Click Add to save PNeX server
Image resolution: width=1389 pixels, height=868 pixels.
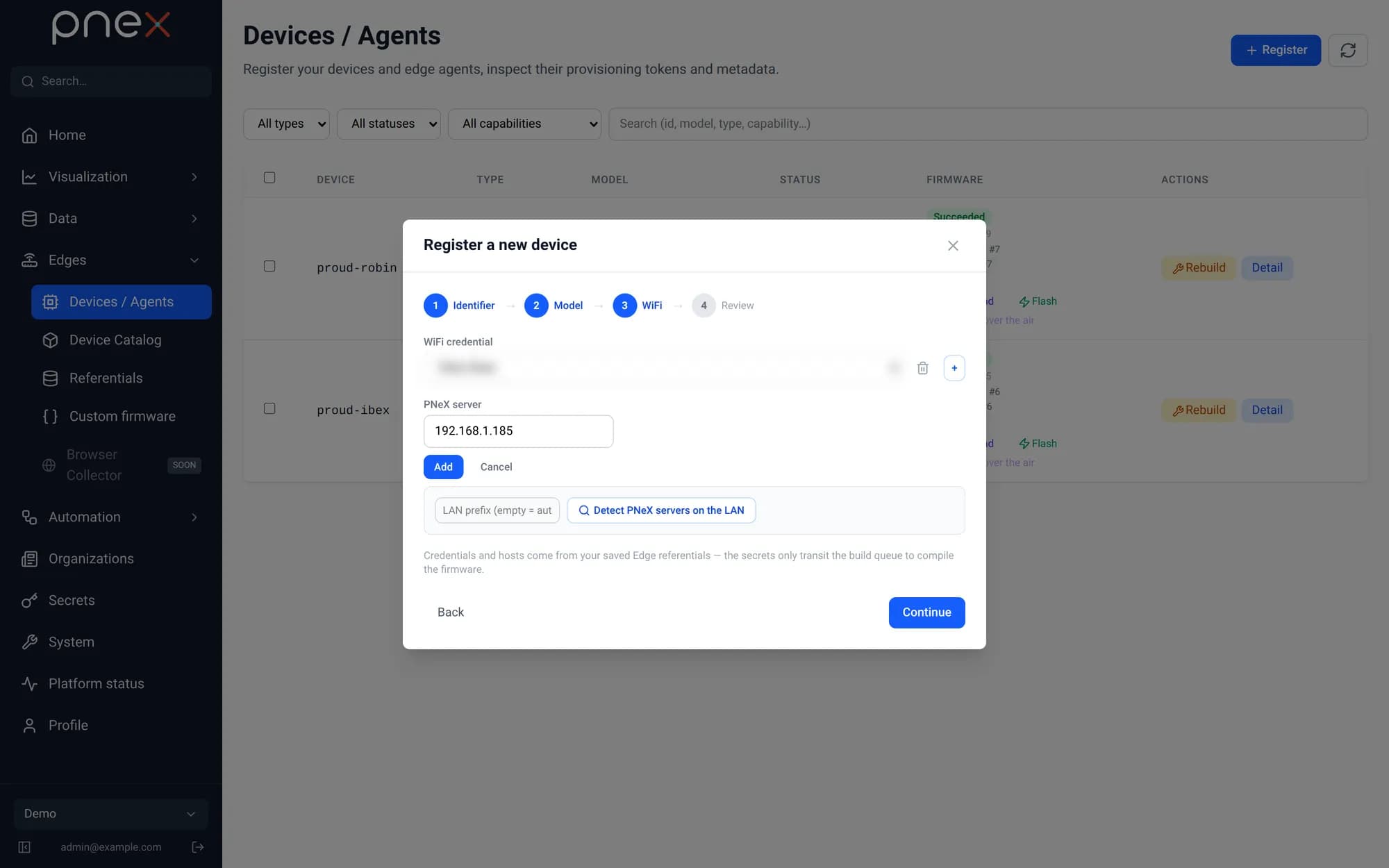443,467
